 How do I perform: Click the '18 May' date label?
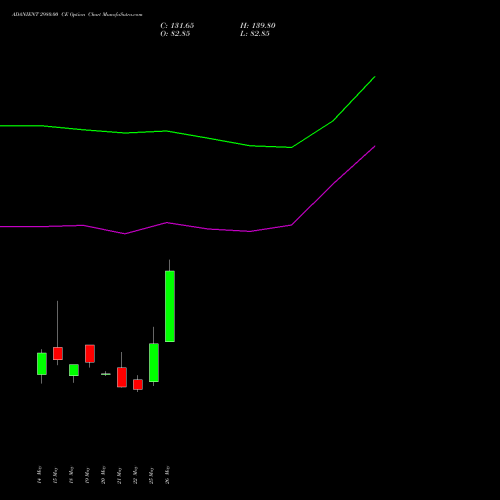coord(71,475)
